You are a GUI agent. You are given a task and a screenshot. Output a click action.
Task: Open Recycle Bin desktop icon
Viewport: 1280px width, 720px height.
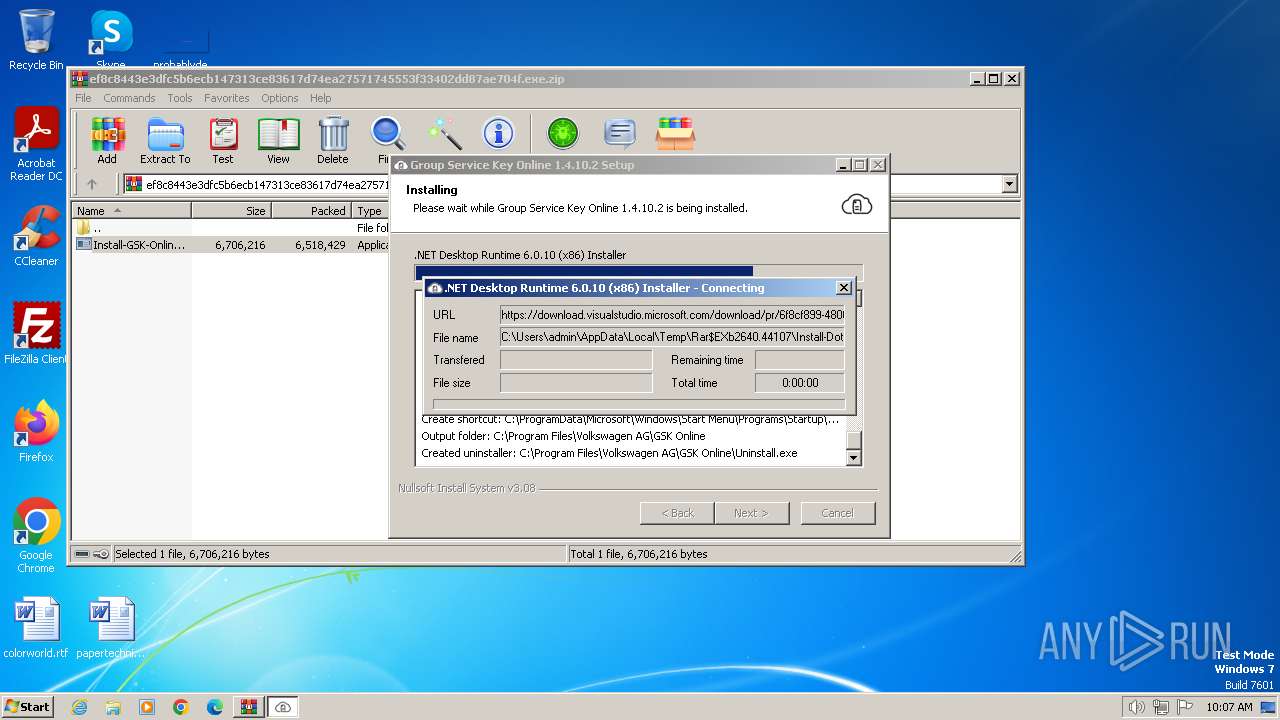(x=36, y=40)
